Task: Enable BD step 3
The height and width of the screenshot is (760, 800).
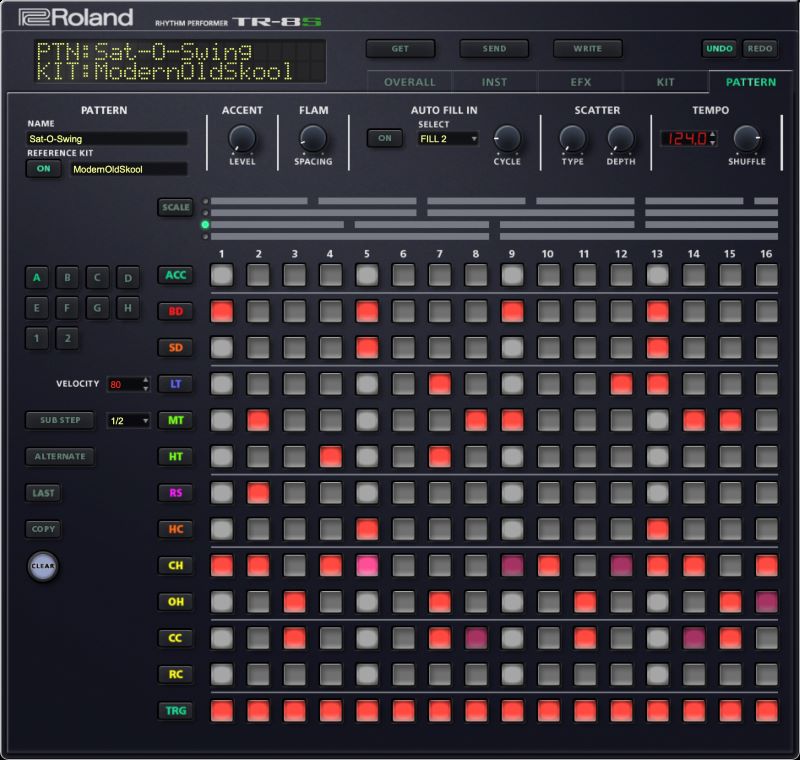Action: [294, 311]
